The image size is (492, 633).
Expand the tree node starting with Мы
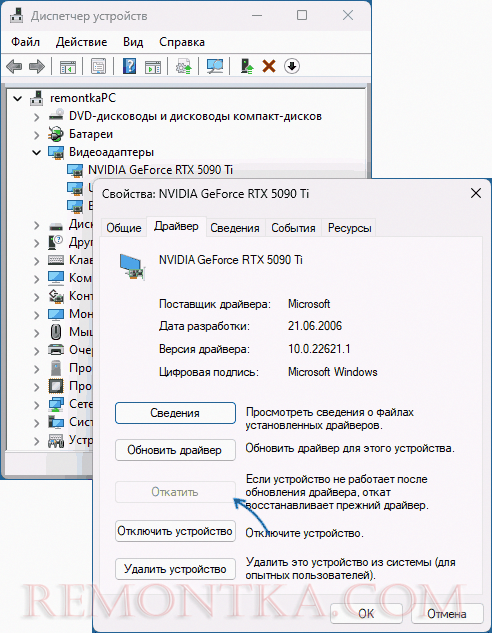point(36,333)
